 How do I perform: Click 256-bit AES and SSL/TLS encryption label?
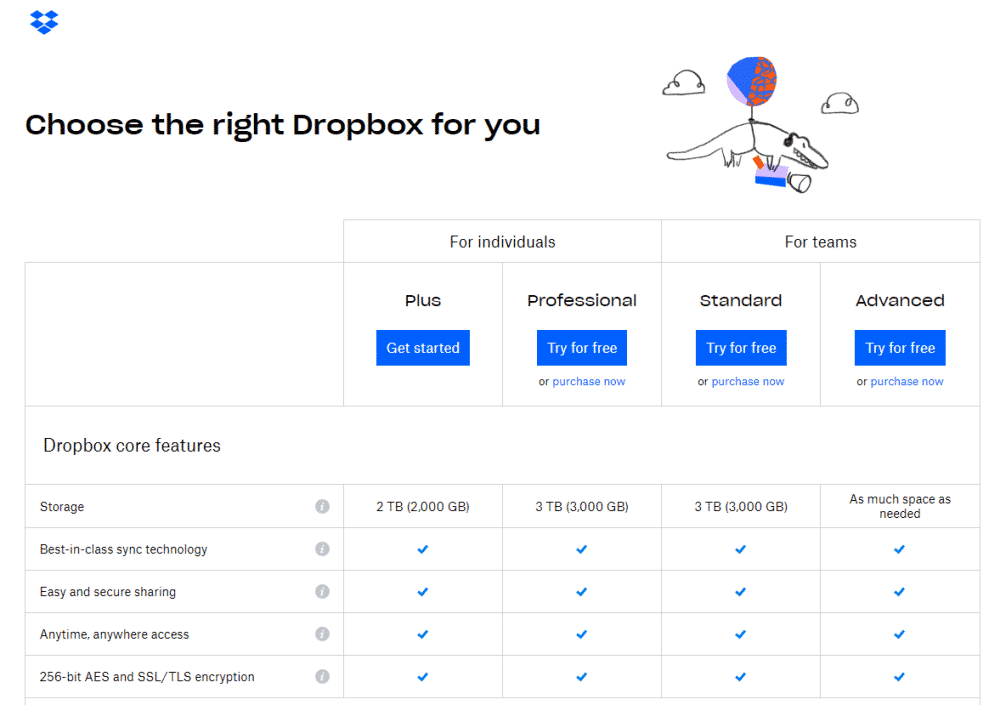[147, 676]
